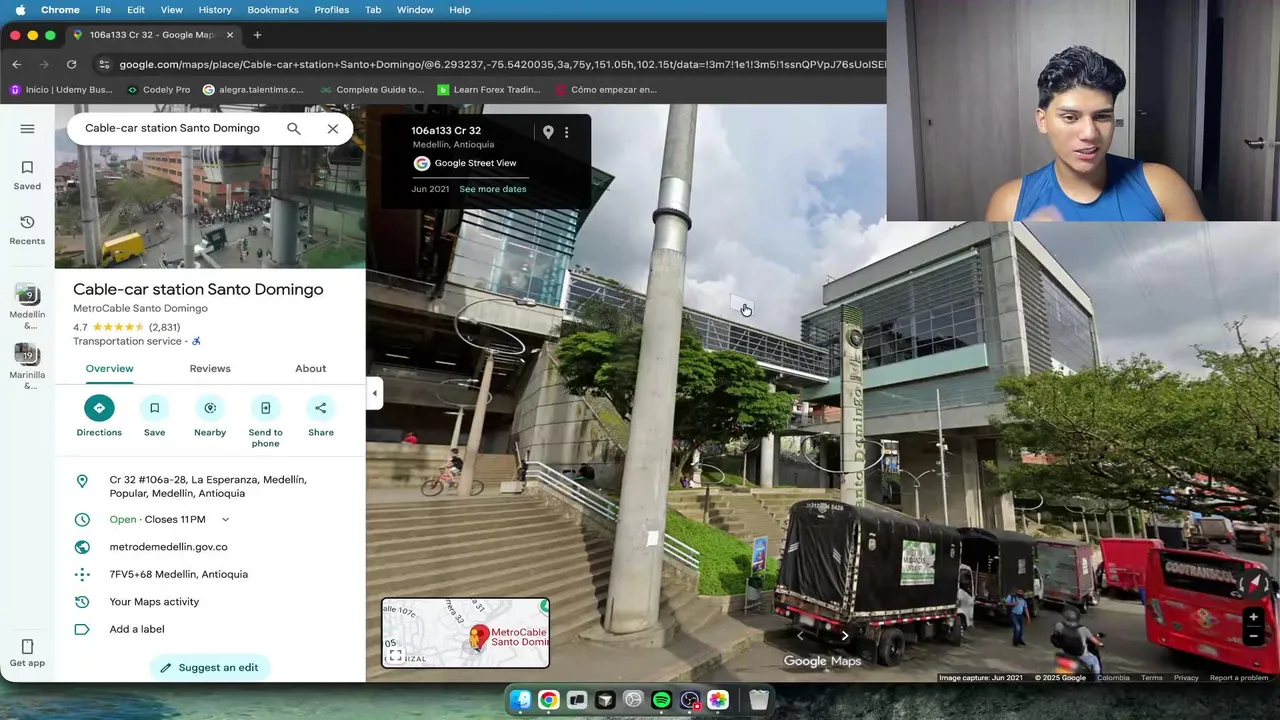Open the place header photo
The width and height of the screenshot is (1280, 720).
210,207
